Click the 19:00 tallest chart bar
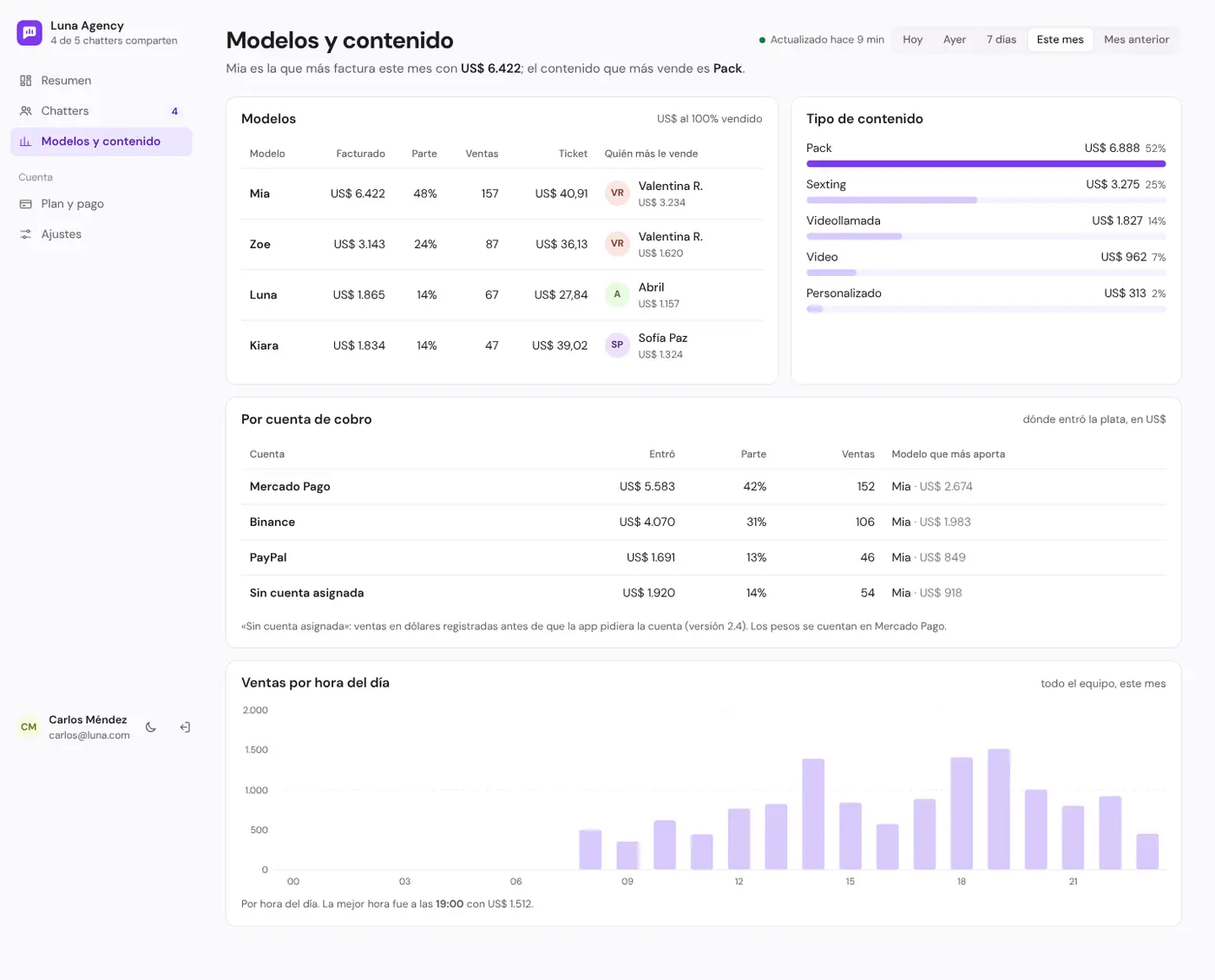The image size is (1215, 980). [x=999, y=809]
